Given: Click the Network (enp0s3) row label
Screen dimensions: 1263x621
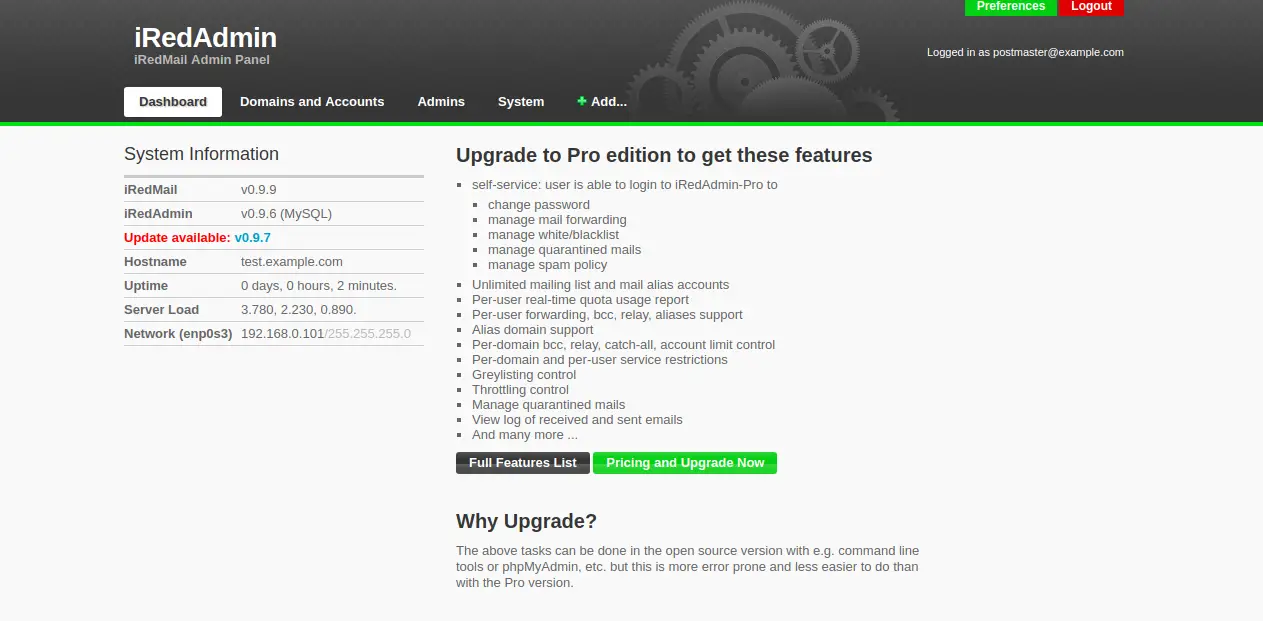Looking at the screenshot, I should (178, 334).
